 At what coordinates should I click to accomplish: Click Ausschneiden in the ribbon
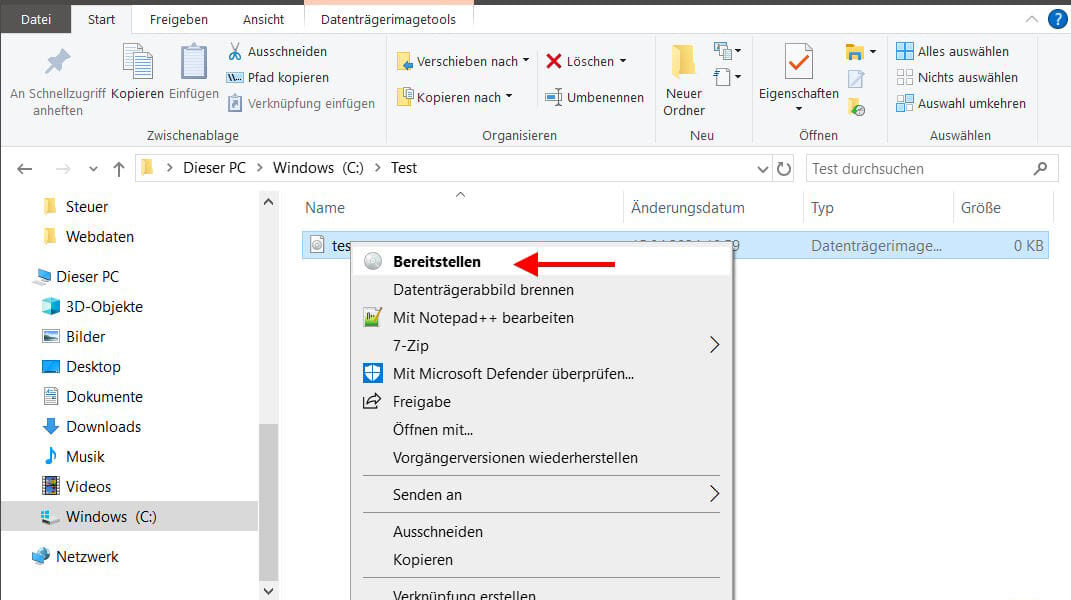277,51
